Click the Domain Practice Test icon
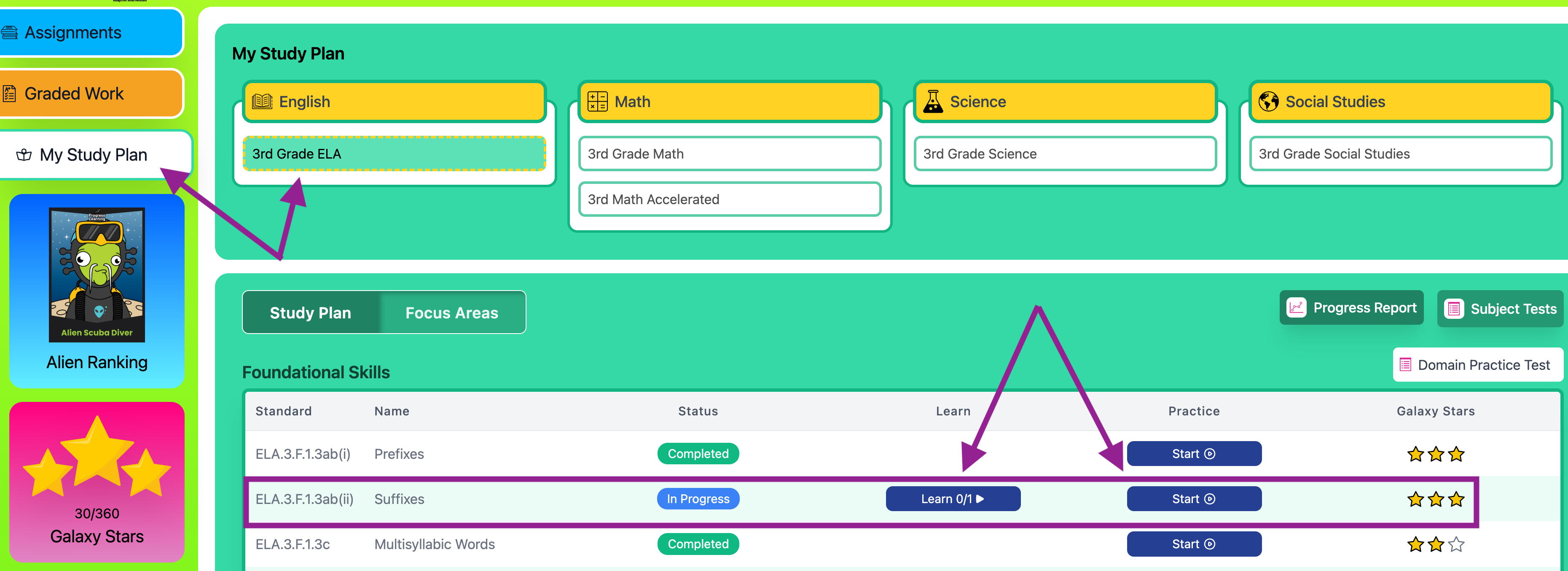 tap(1405, 365)
